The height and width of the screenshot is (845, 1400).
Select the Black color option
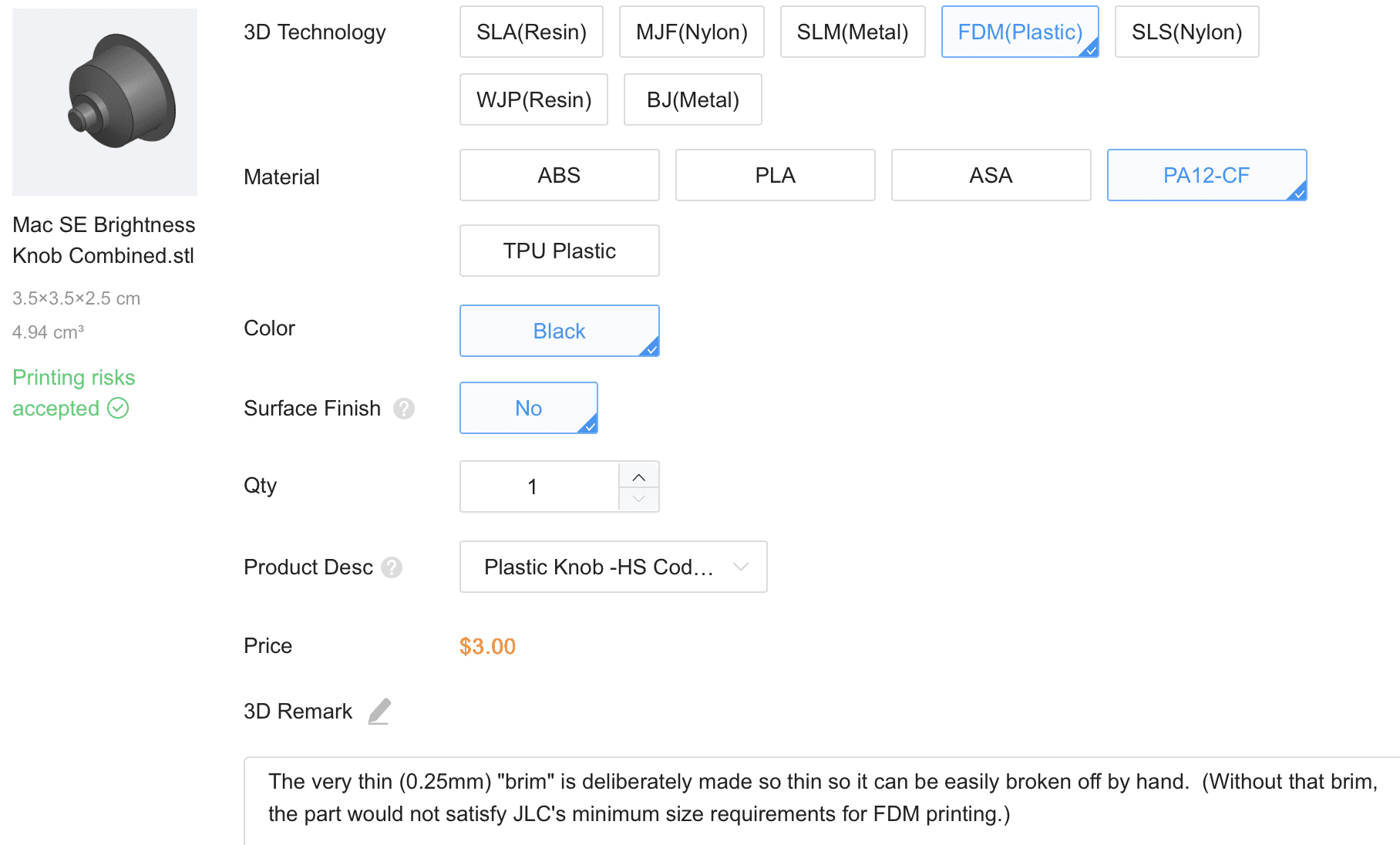coord(559,331)
